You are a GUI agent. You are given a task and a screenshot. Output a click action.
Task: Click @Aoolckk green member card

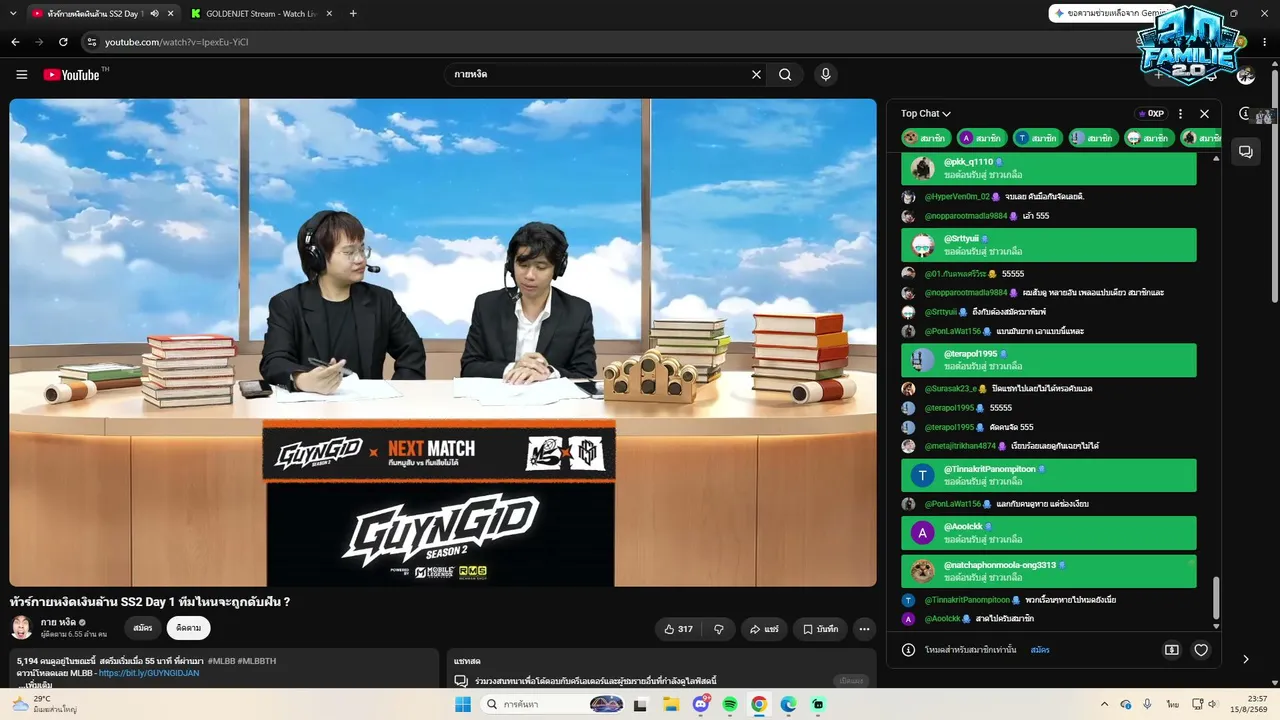click(1049, 533)
